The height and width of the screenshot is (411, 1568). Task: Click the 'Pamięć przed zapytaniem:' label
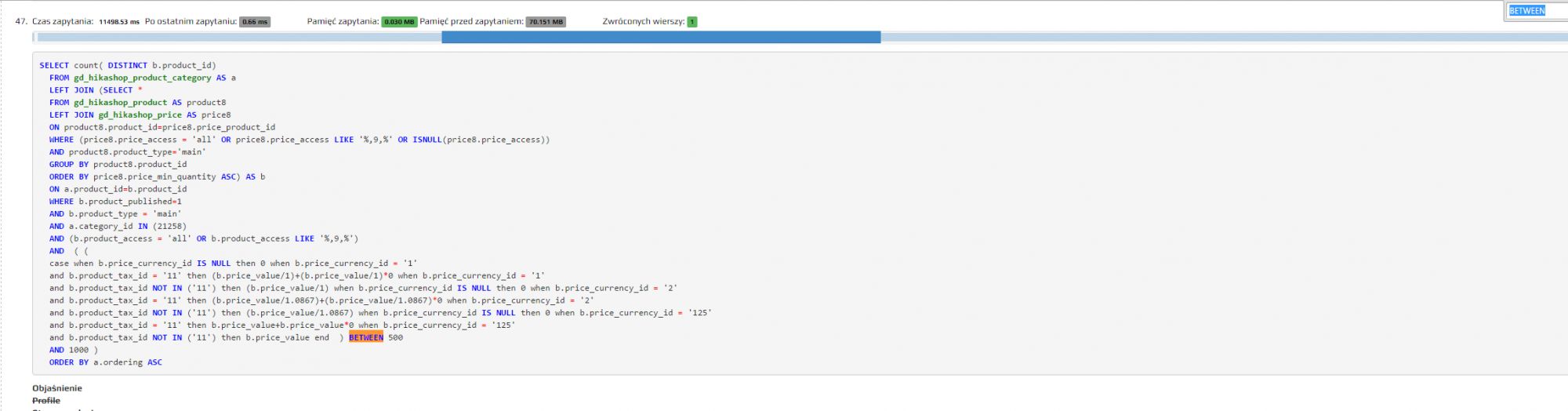(x=471, y=21)
